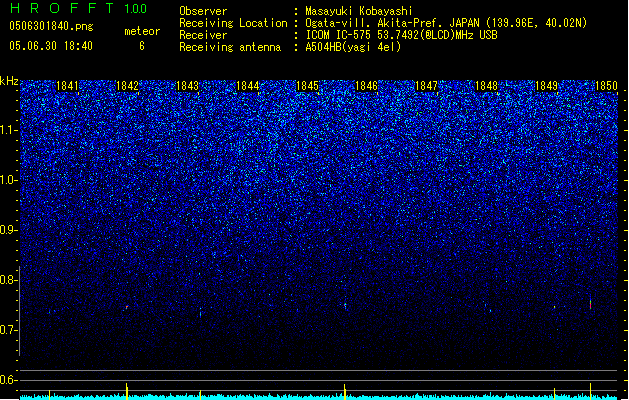Click the yellow power spike below 1846

[x=345, y=392]
